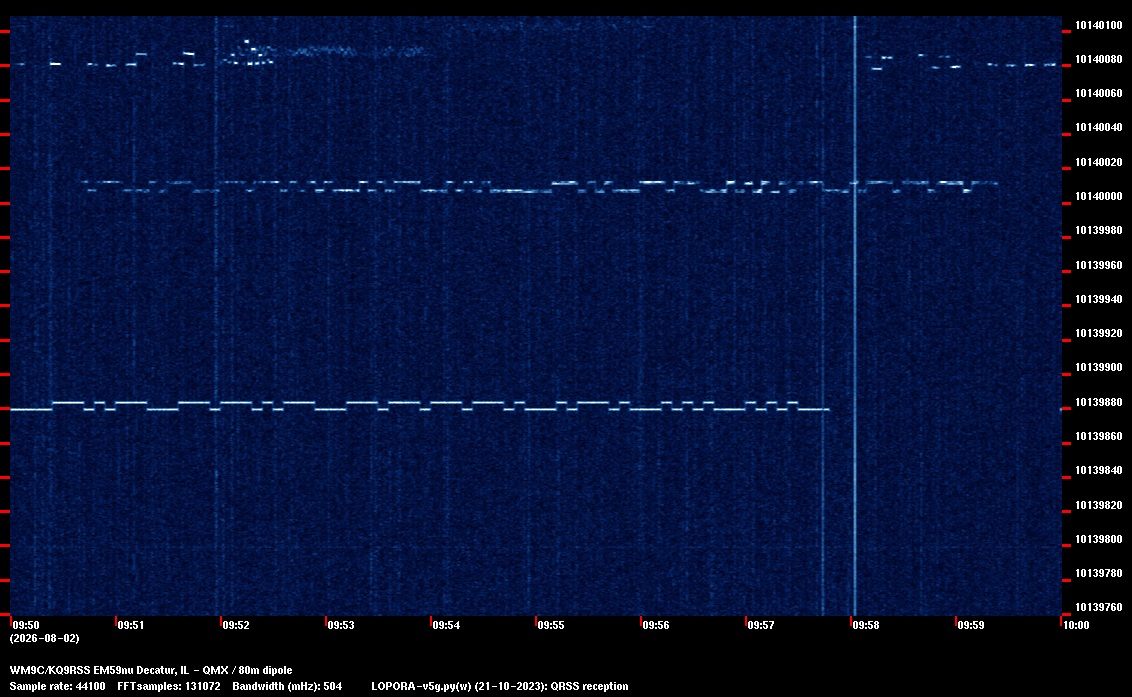Click the 09:51 time label
This screenshot has height=697, width=1132.
pos(131,625)
